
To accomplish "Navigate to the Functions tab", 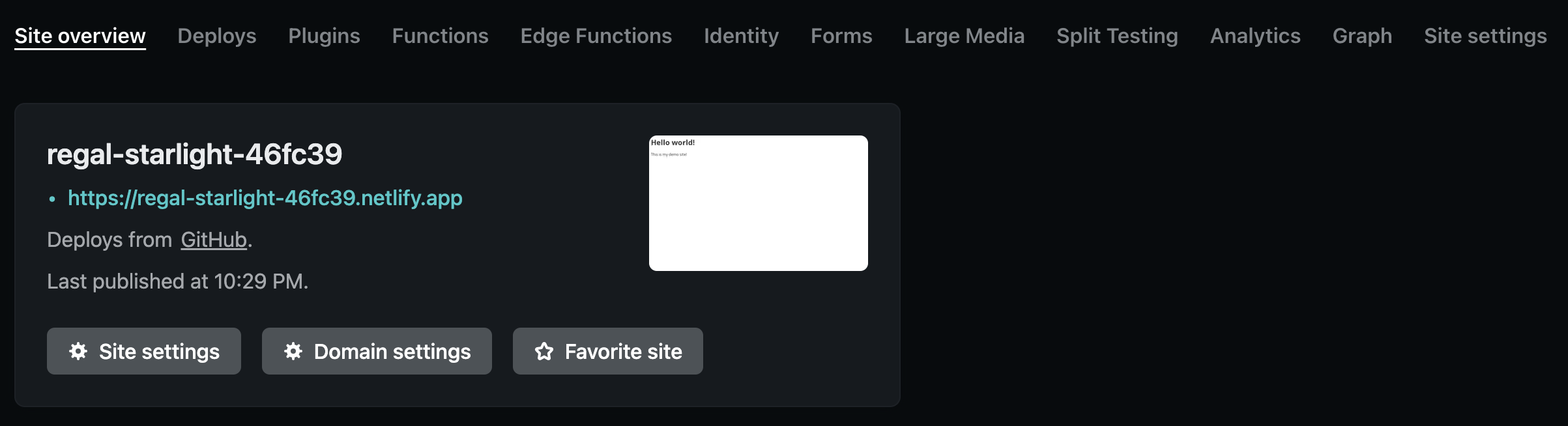I will (441, 36).
